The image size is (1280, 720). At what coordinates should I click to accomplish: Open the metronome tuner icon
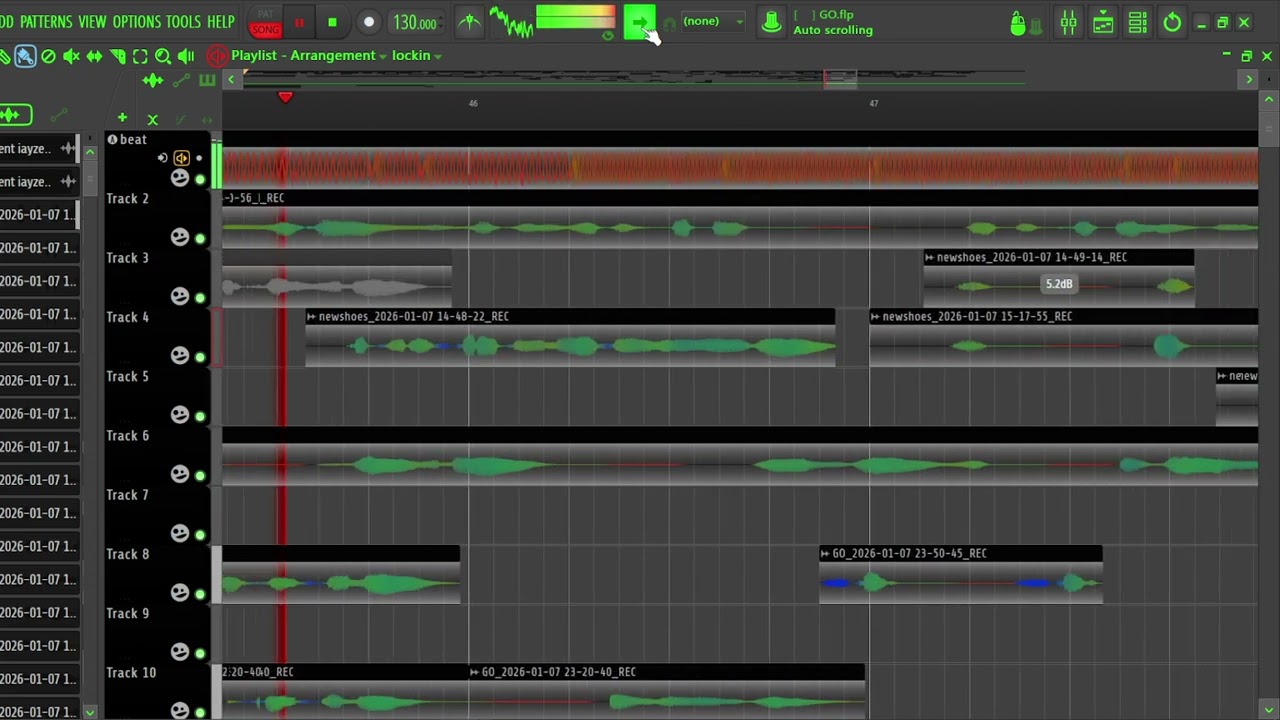pos(469,22)
